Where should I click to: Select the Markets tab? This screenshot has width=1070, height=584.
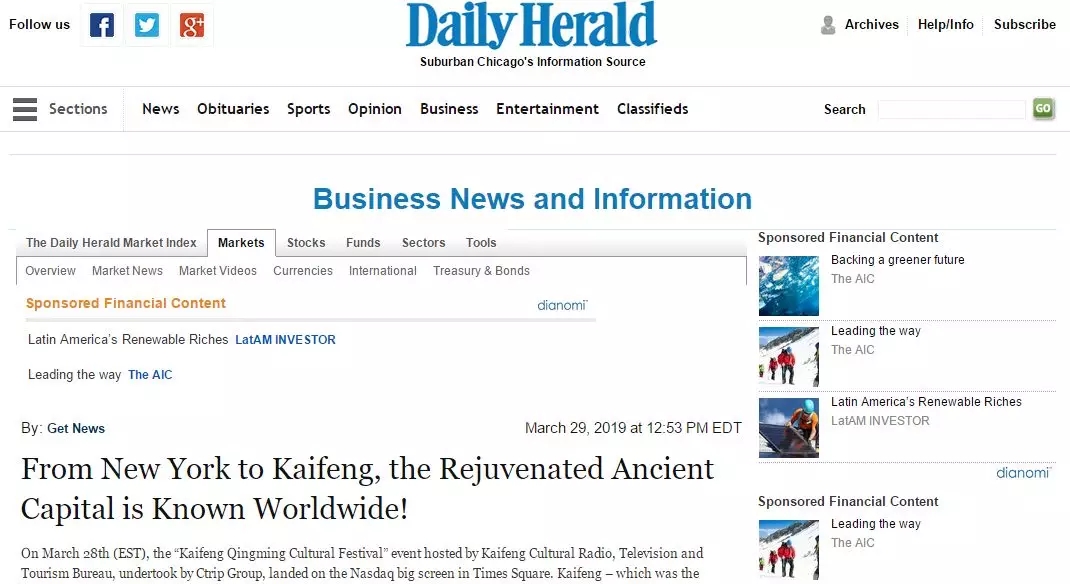tap(241, 243)
